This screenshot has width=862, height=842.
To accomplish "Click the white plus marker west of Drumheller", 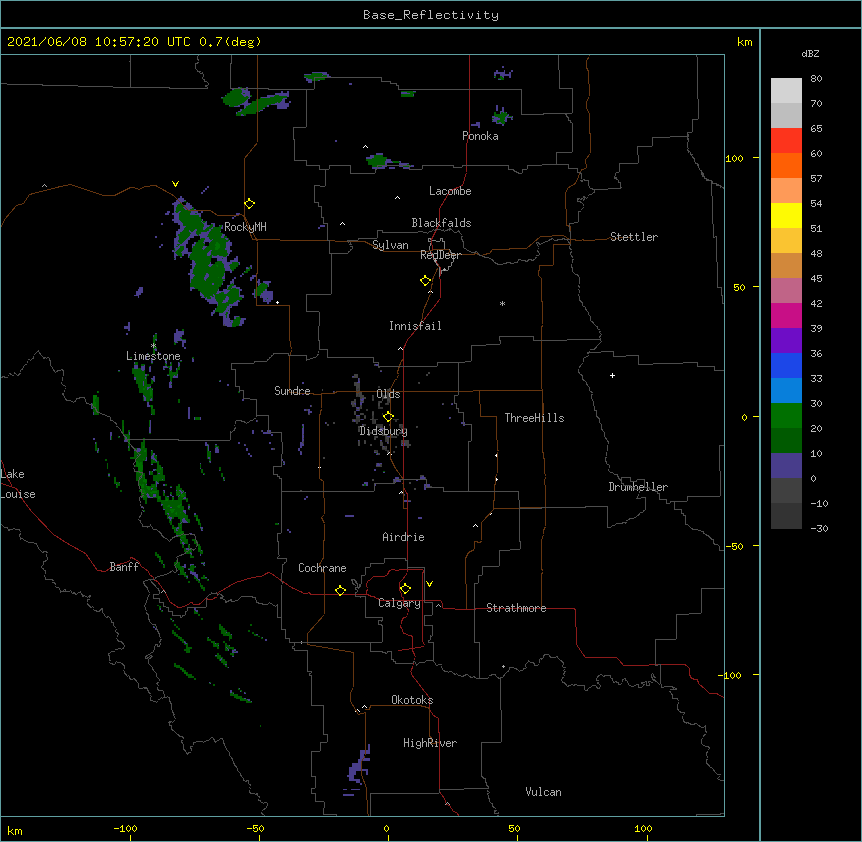I will click(x=612, y=375).
